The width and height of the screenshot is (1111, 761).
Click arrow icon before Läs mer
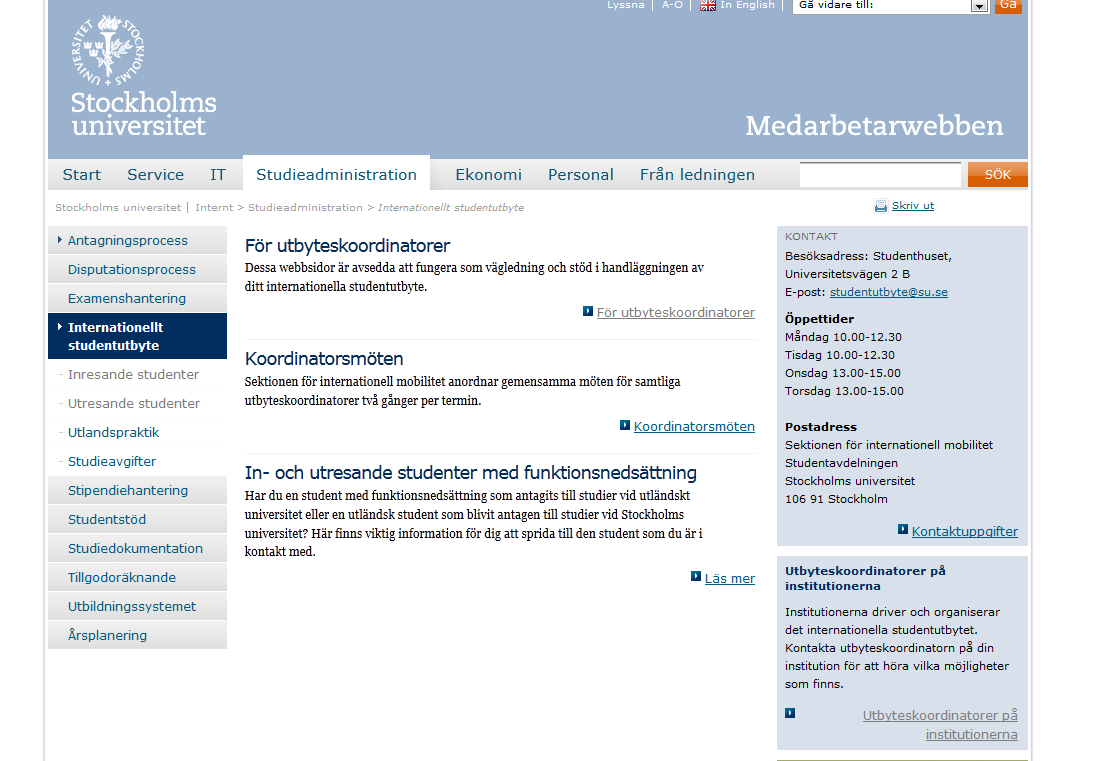[x=696, y=577]
